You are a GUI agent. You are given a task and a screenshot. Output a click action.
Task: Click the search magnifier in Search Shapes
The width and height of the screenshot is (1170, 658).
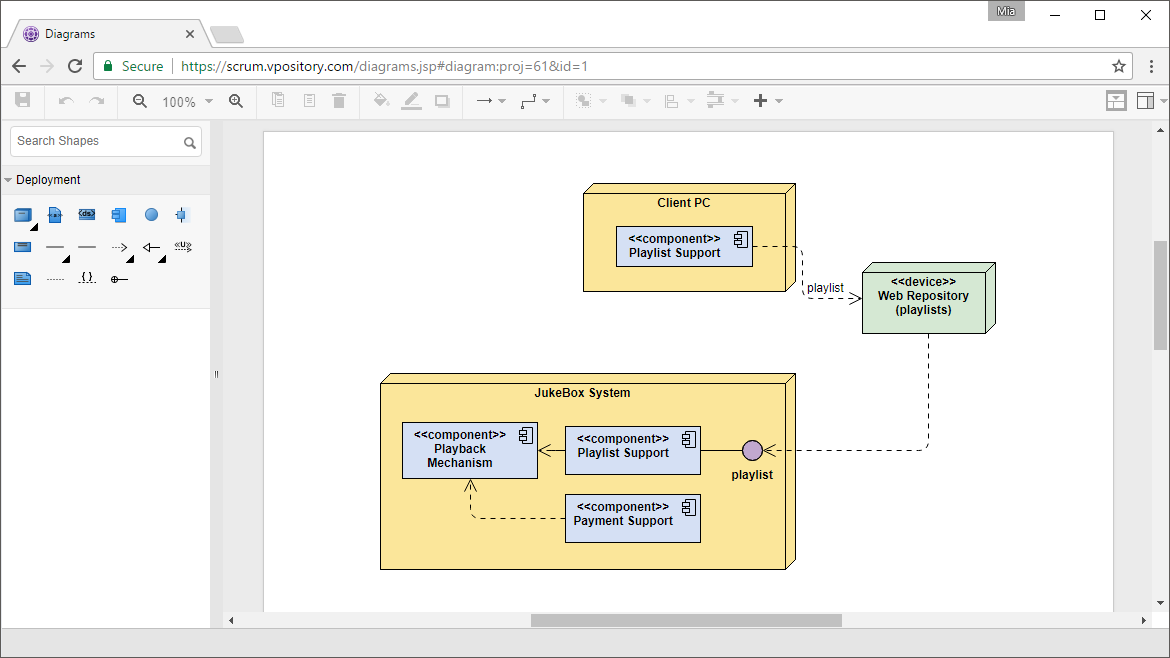190,142
